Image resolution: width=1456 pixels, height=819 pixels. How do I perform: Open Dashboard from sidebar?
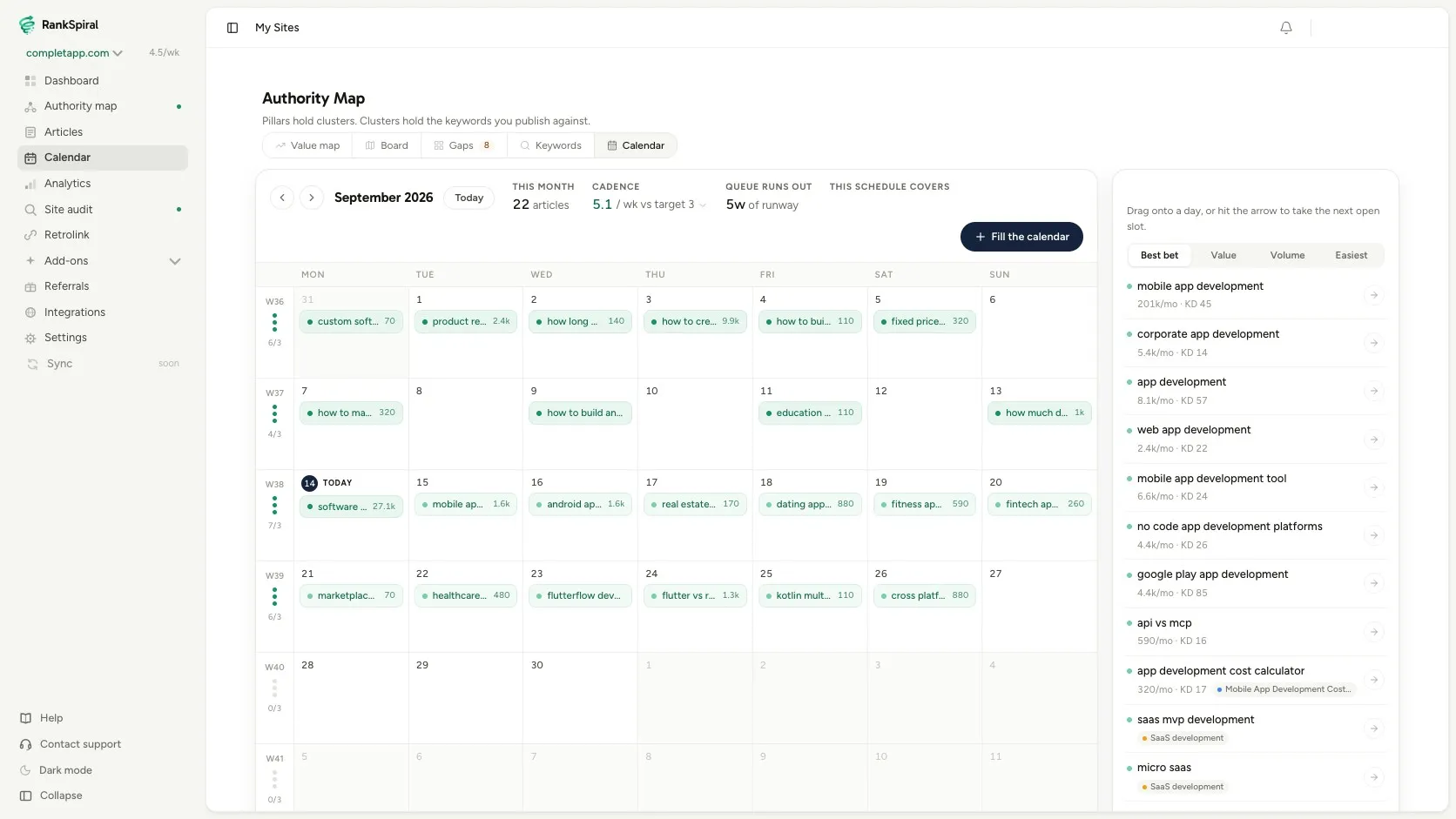[x=103, y=81]
